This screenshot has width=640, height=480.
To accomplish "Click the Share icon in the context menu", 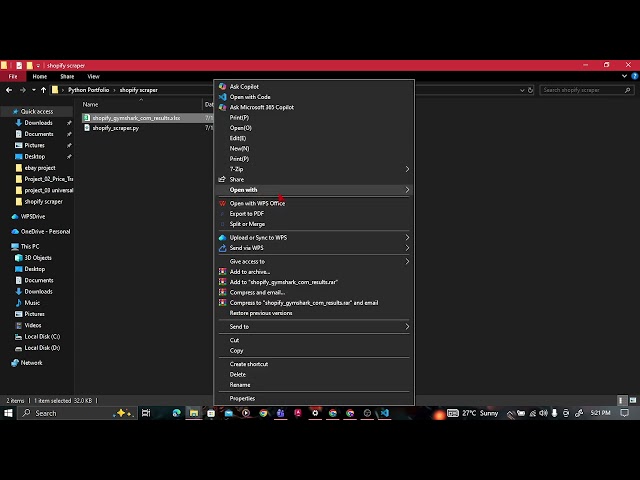I will coord(222,179).
